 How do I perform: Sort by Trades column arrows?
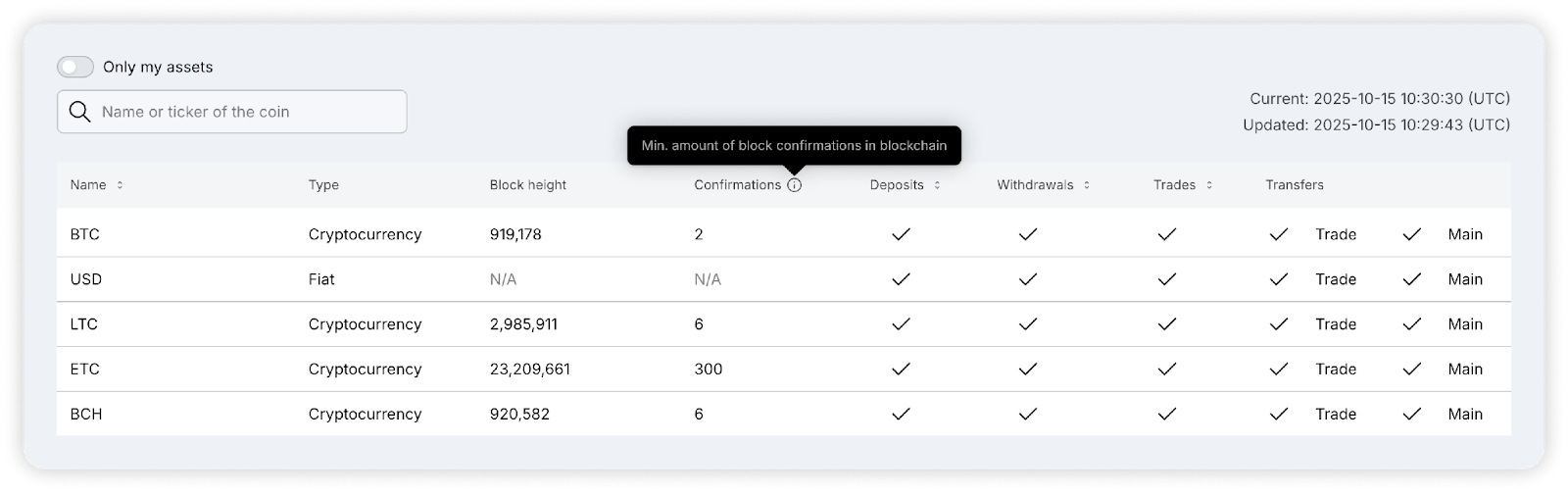(x=1209, y=185)
